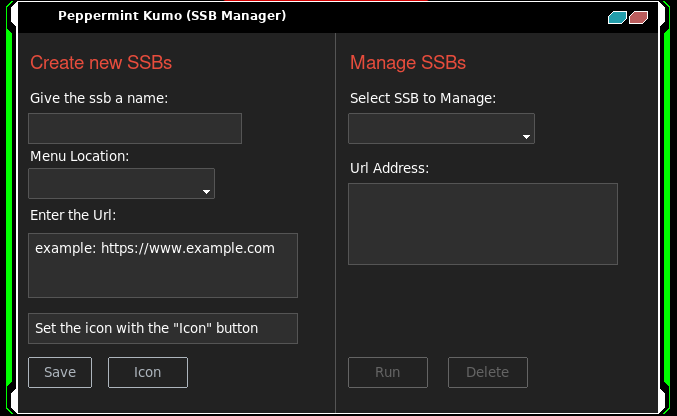Expand the Menu Location dropdown arrow
This screenshot has width=677, height=416.
[x=206, y=191]
